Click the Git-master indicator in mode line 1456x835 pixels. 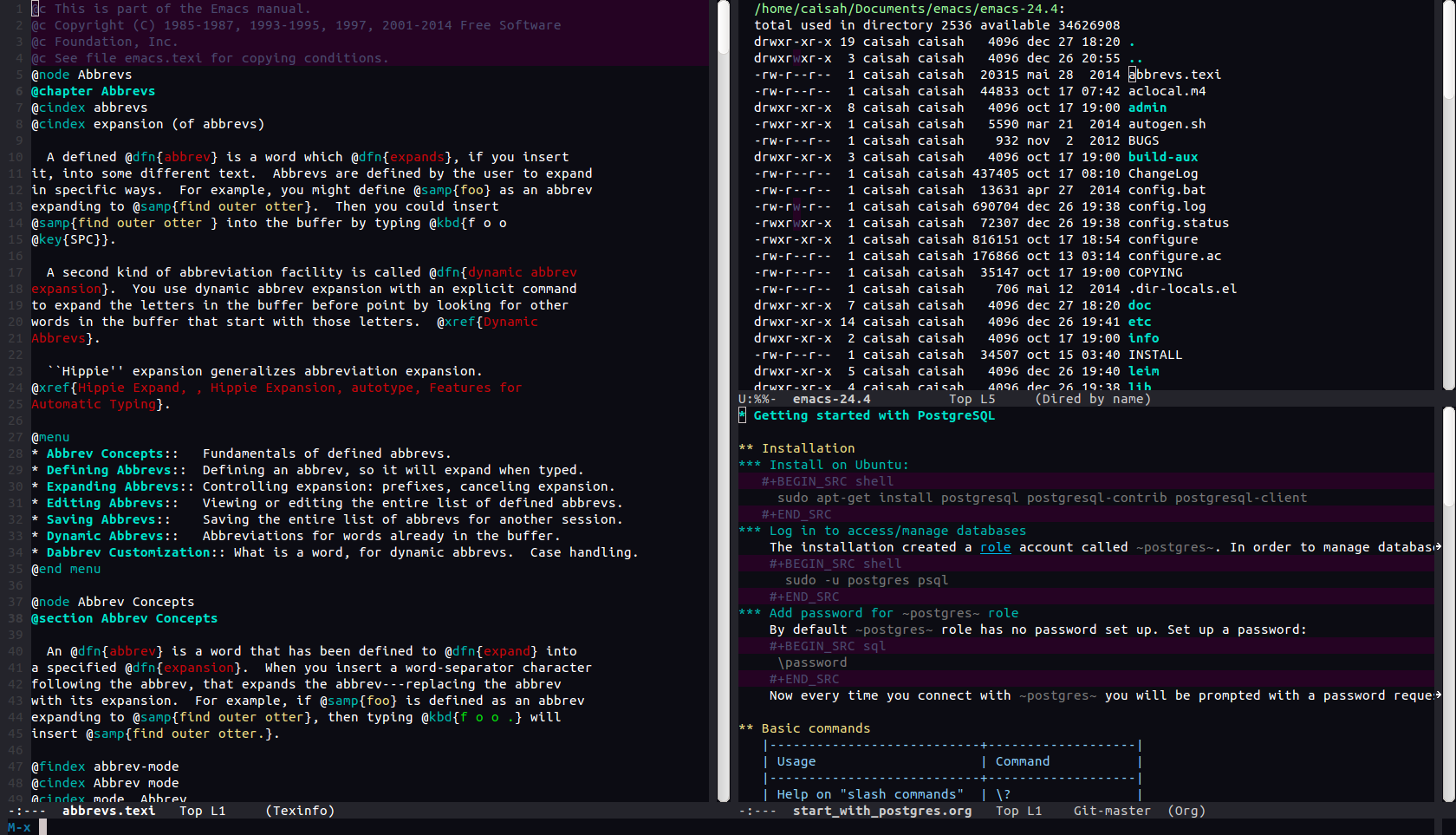tap(1112, 811)
